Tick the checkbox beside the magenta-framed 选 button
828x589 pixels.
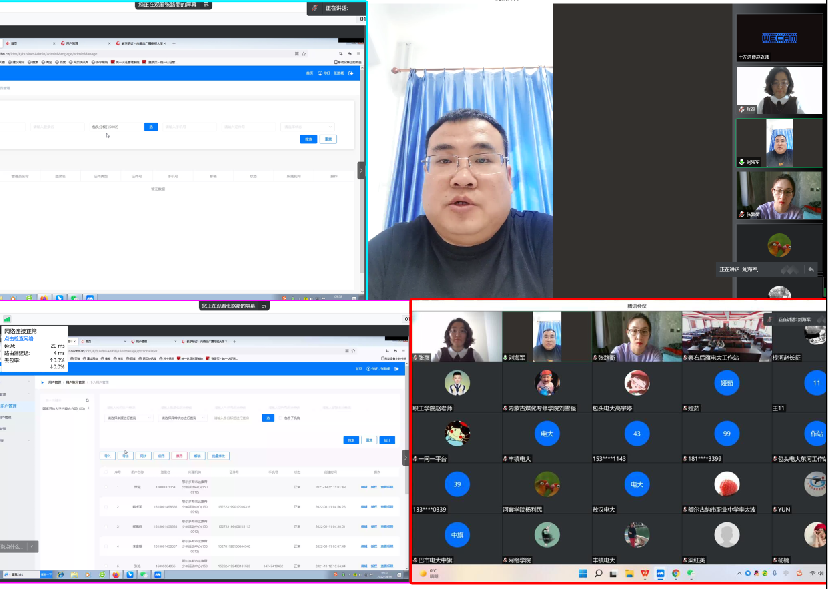pos(280,418)
